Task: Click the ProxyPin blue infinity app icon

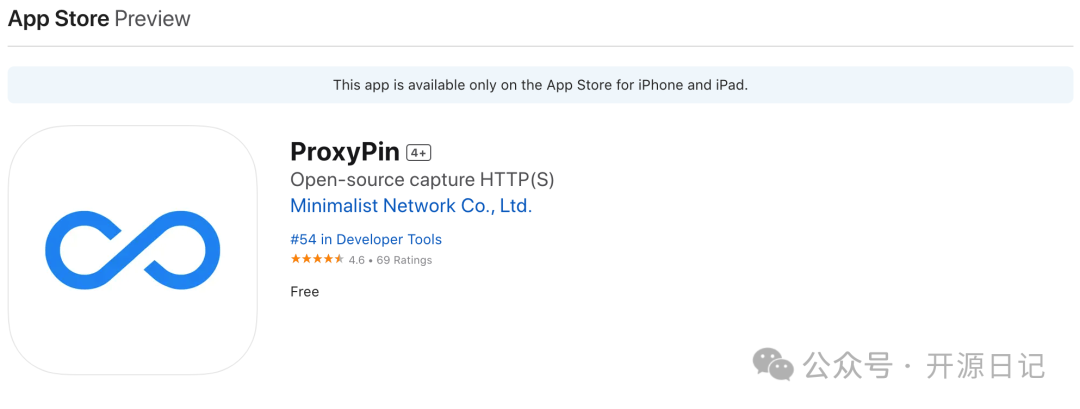Action: click(x=133, y=250)
